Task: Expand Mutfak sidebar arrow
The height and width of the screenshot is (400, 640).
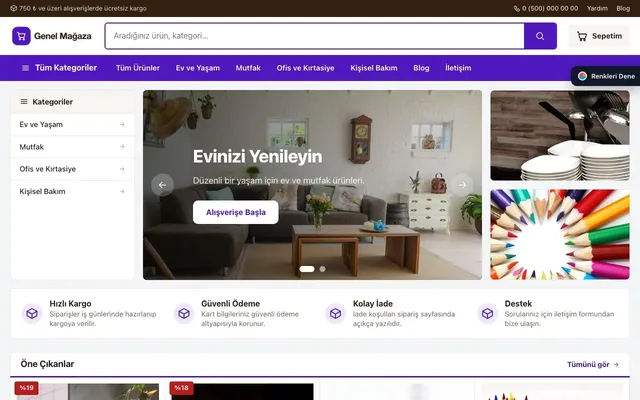Action: (122, 147)
